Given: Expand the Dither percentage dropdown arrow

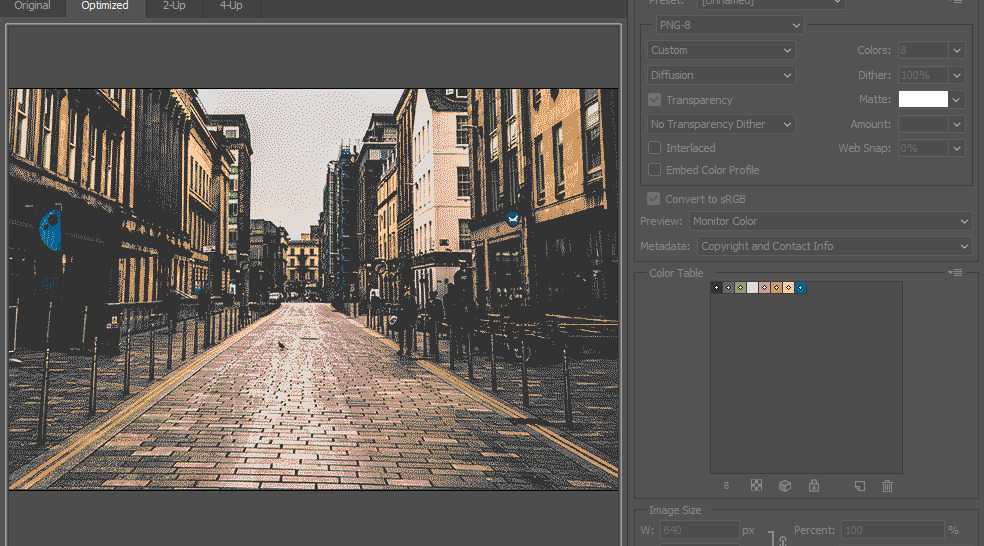Looking at the screenshot, I should pyautogui.click(x=956, y=75).
